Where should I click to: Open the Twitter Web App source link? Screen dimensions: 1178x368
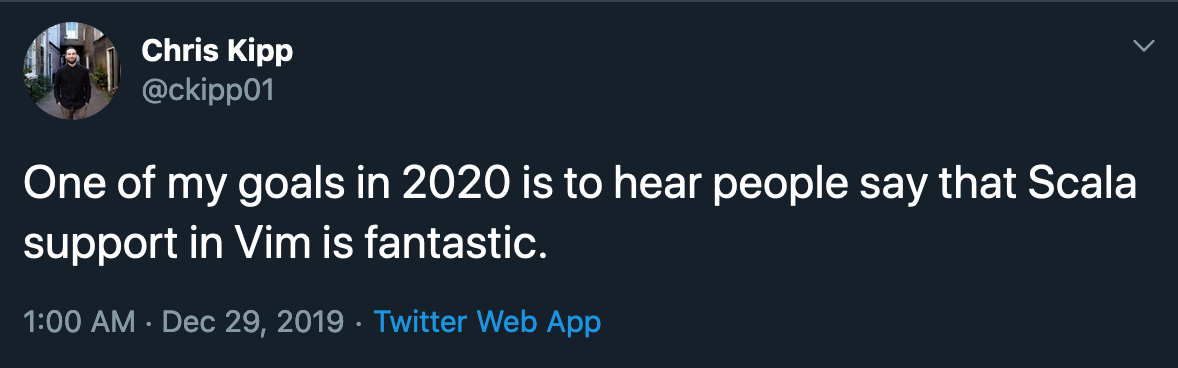(488, 322)
